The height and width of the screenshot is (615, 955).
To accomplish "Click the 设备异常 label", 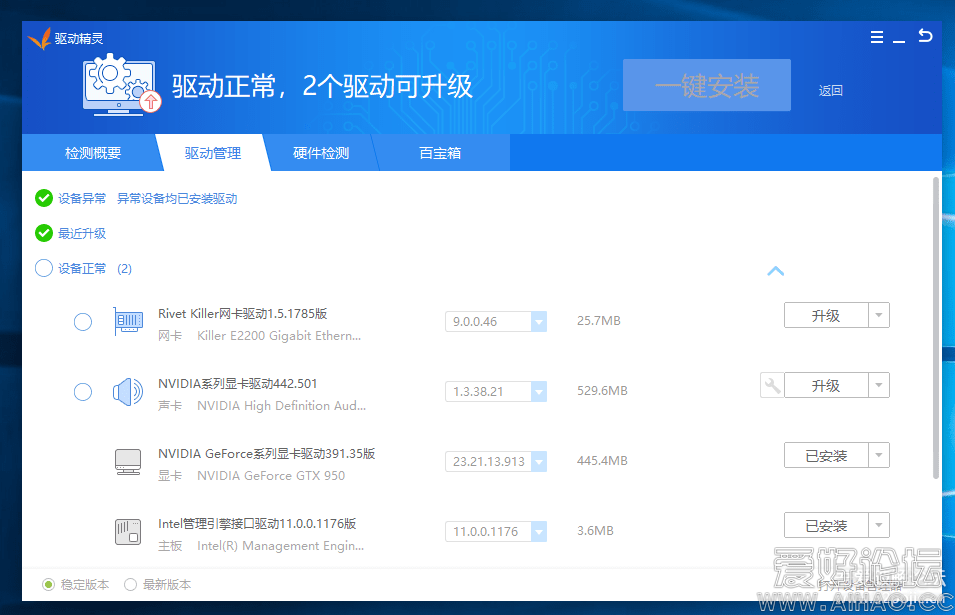I will [82, 199].
